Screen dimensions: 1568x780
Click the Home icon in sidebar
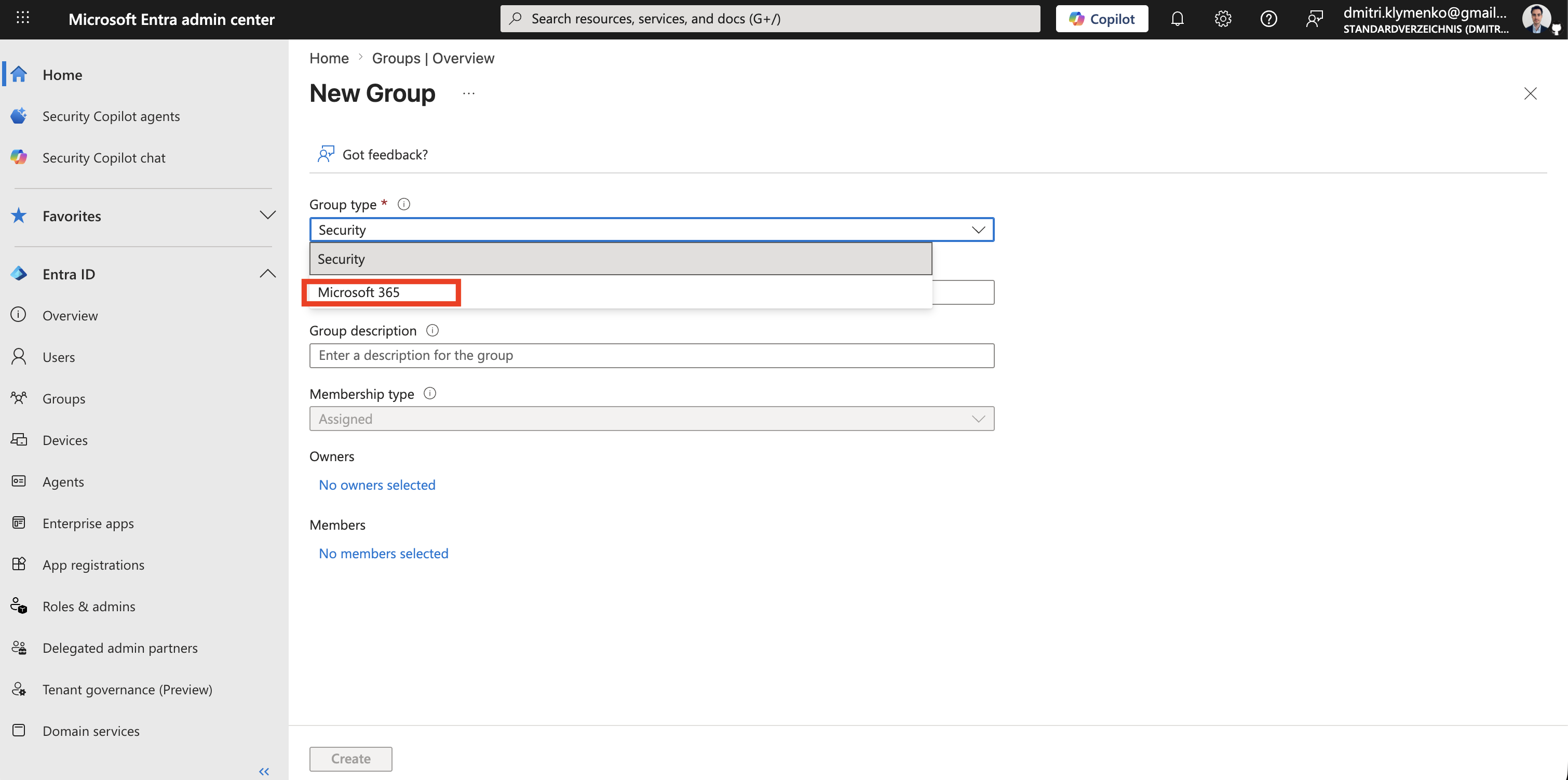pos(19,74)
